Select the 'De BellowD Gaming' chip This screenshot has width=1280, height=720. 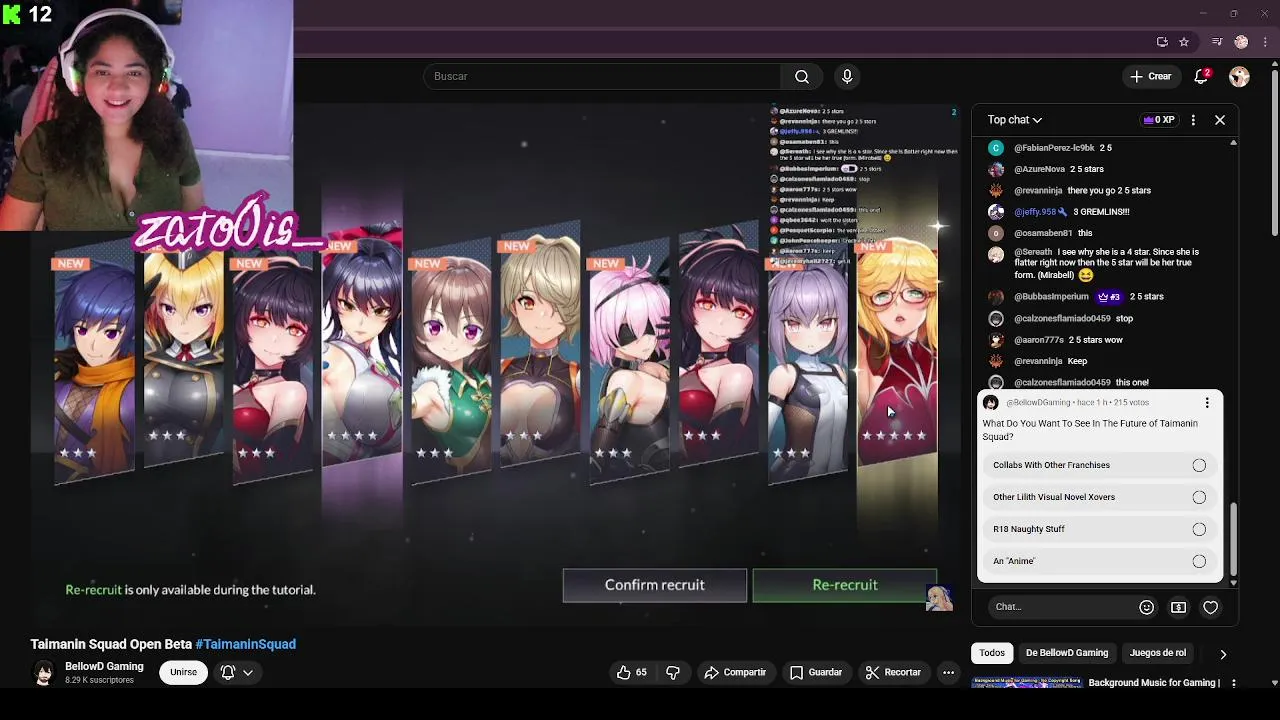[1067, 653]
